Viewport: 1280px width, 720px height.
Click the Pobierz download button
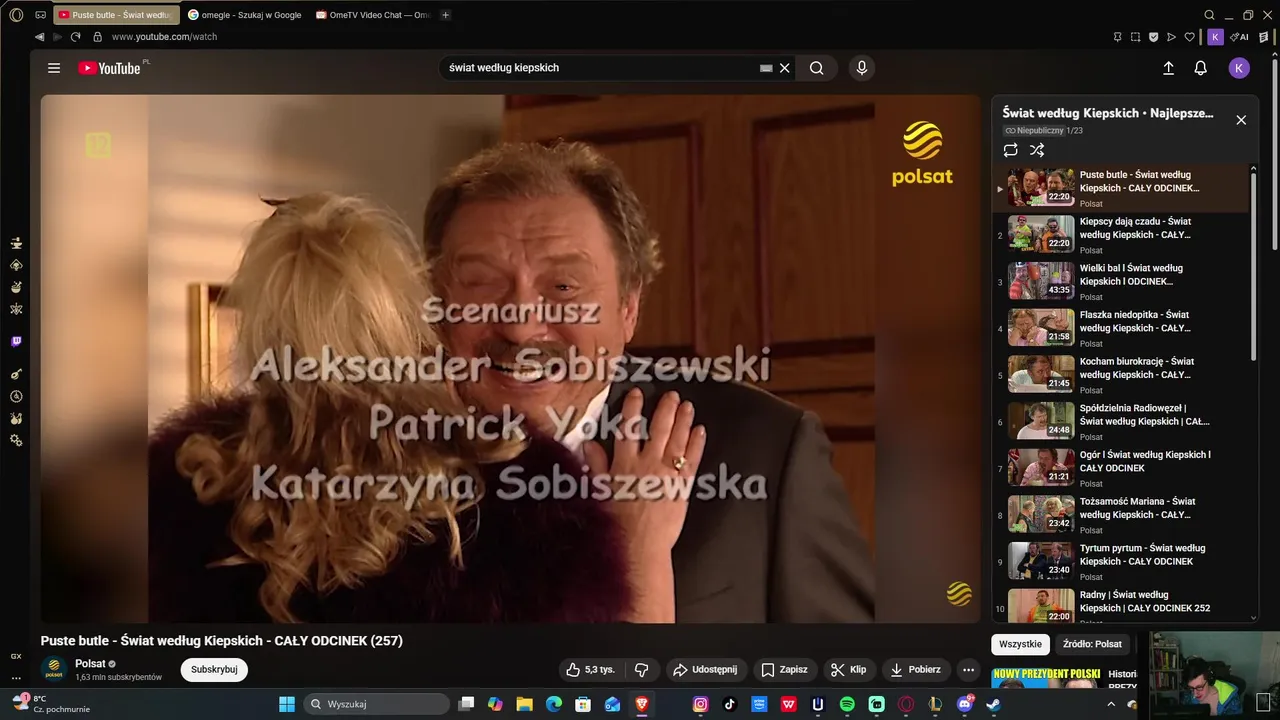pyautogui.click(x=915, y=669)
